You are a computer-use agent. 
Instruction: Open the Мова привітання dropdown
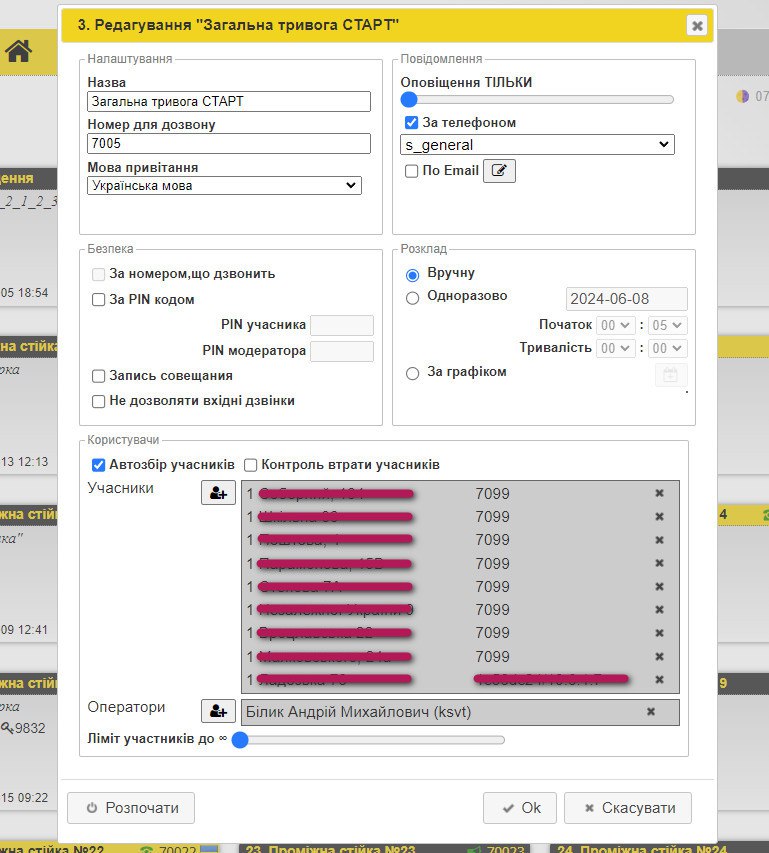tap(224, 185)
